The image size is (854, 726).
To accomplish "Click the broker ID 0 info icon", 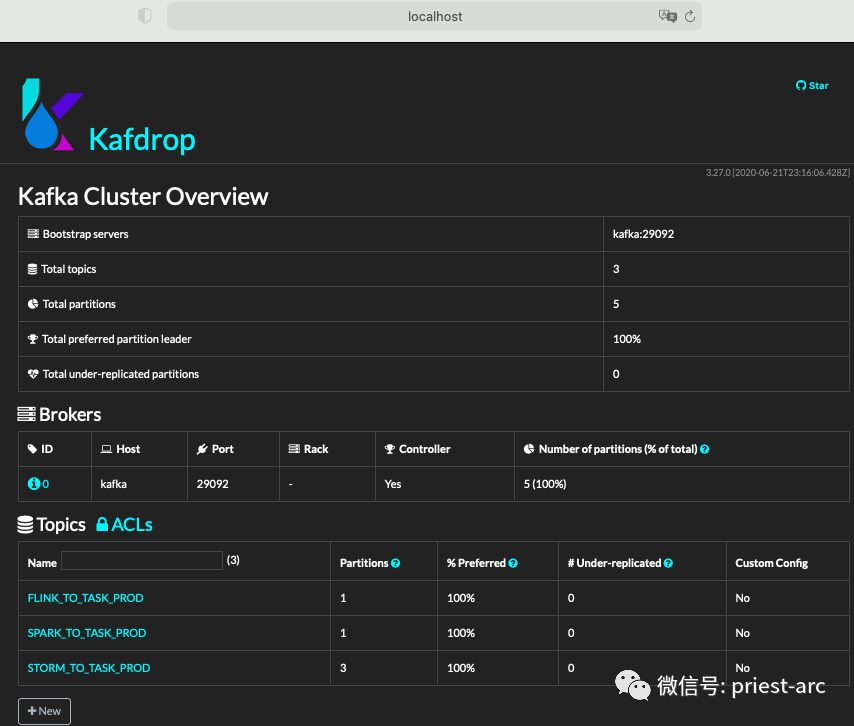I will tap(33, 484).
